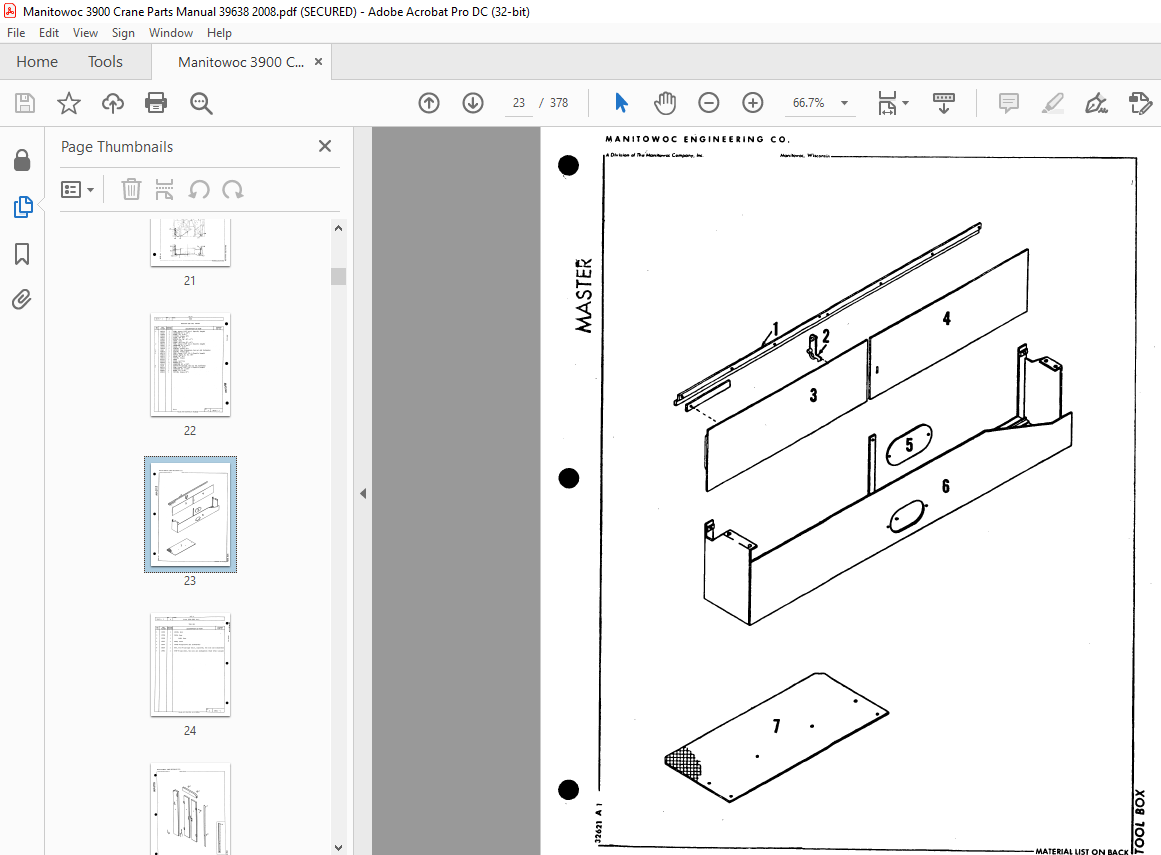
Task: Rotate pages counterclockwise
Action: (198, 190)
